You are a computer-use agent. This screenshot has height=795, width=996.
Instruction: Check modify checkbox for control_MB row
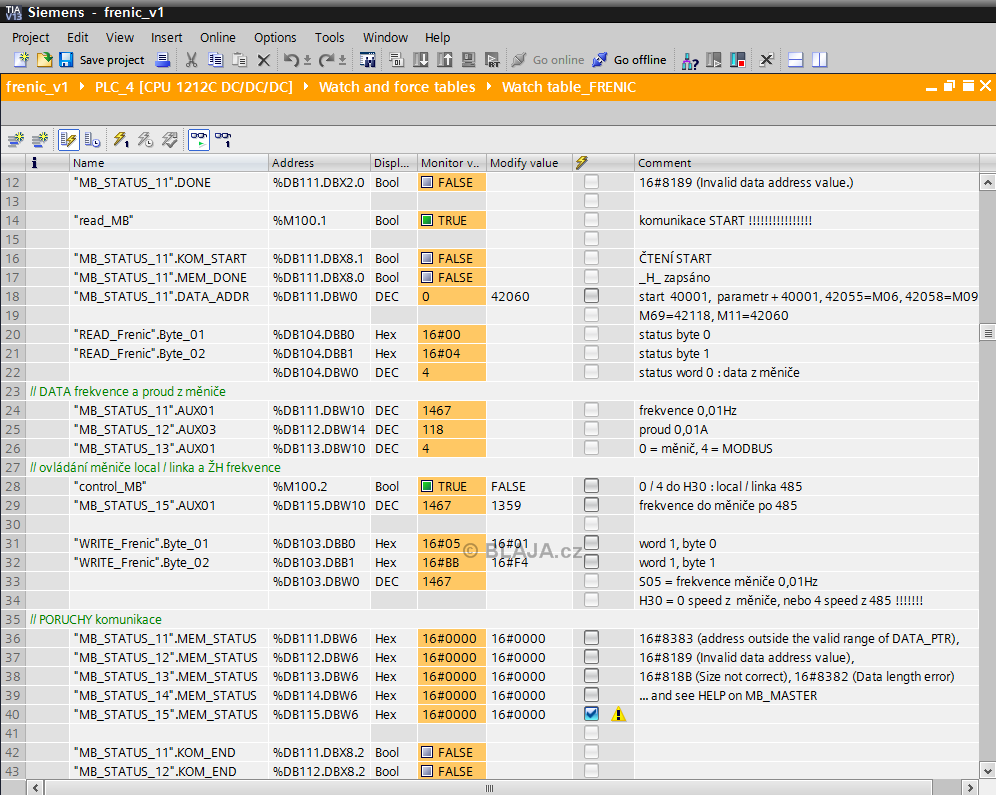coord(591,486)
